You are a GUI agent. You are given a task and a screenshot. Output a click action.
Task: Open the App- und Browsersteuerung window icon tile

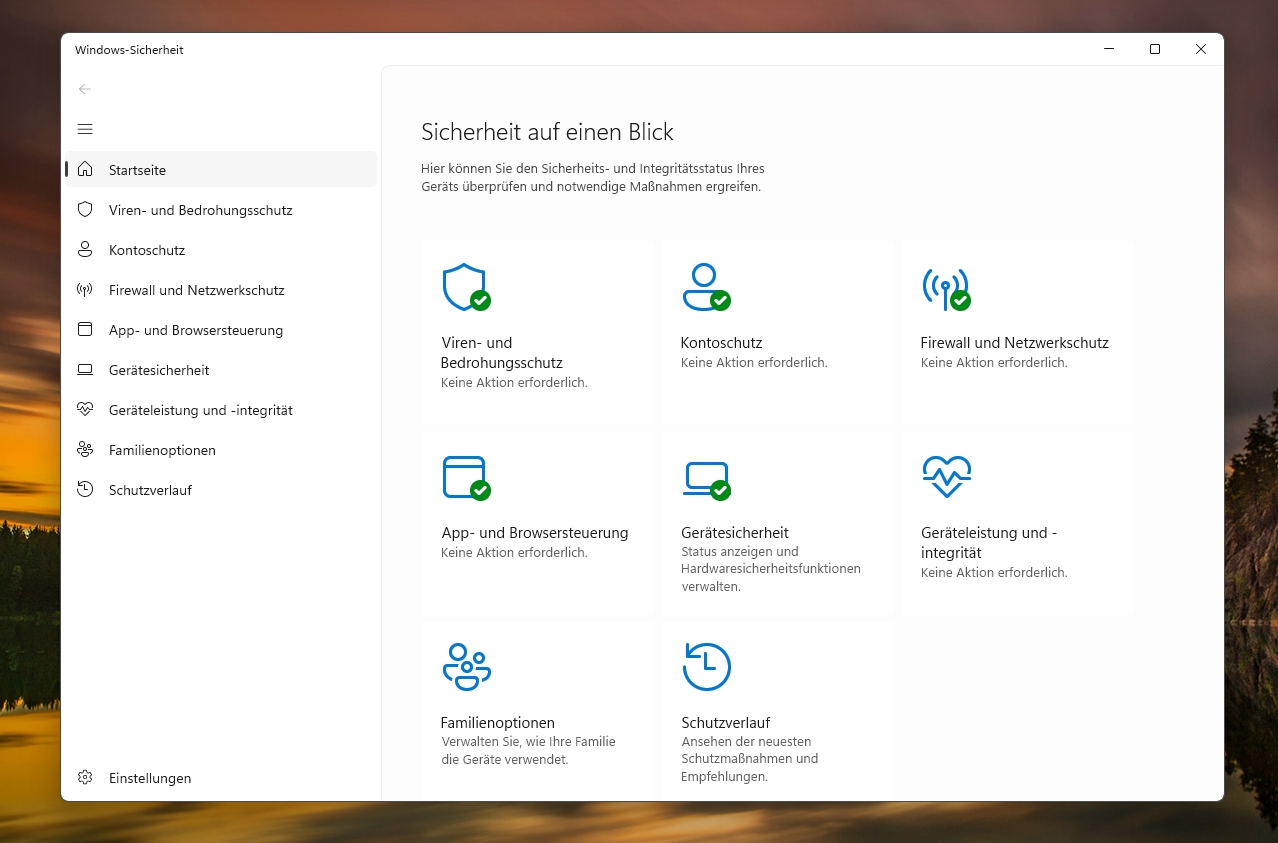click(x=465, y=478)
